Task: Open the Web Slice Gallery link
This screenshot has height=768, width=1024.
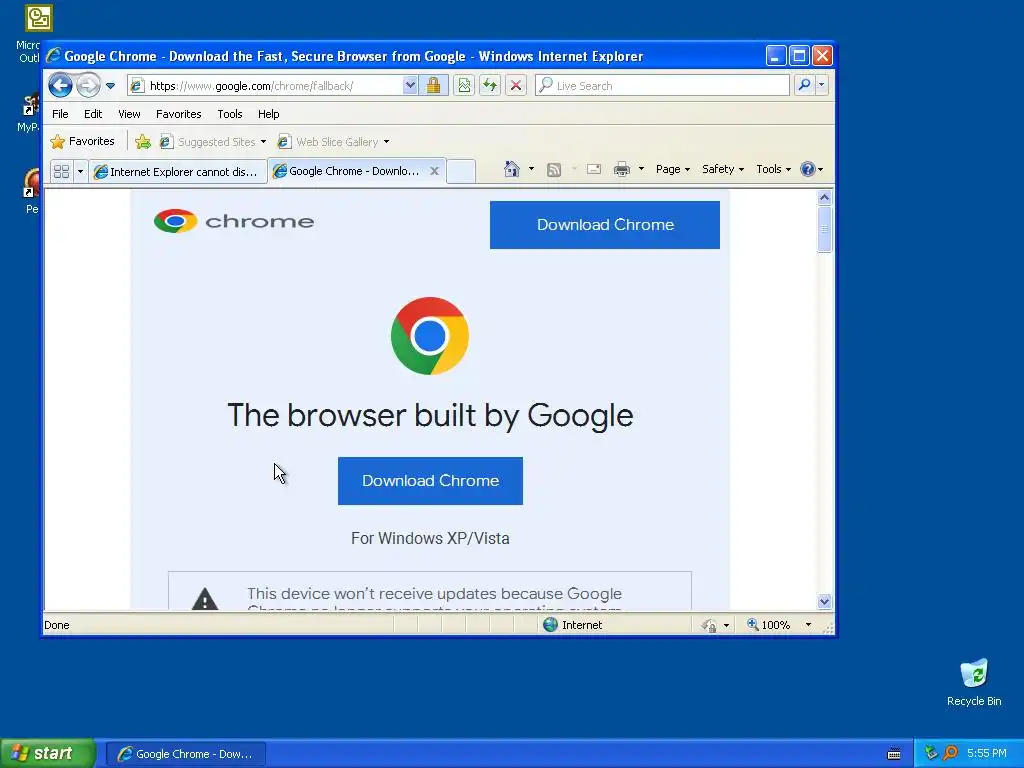Action: (328, 142)
